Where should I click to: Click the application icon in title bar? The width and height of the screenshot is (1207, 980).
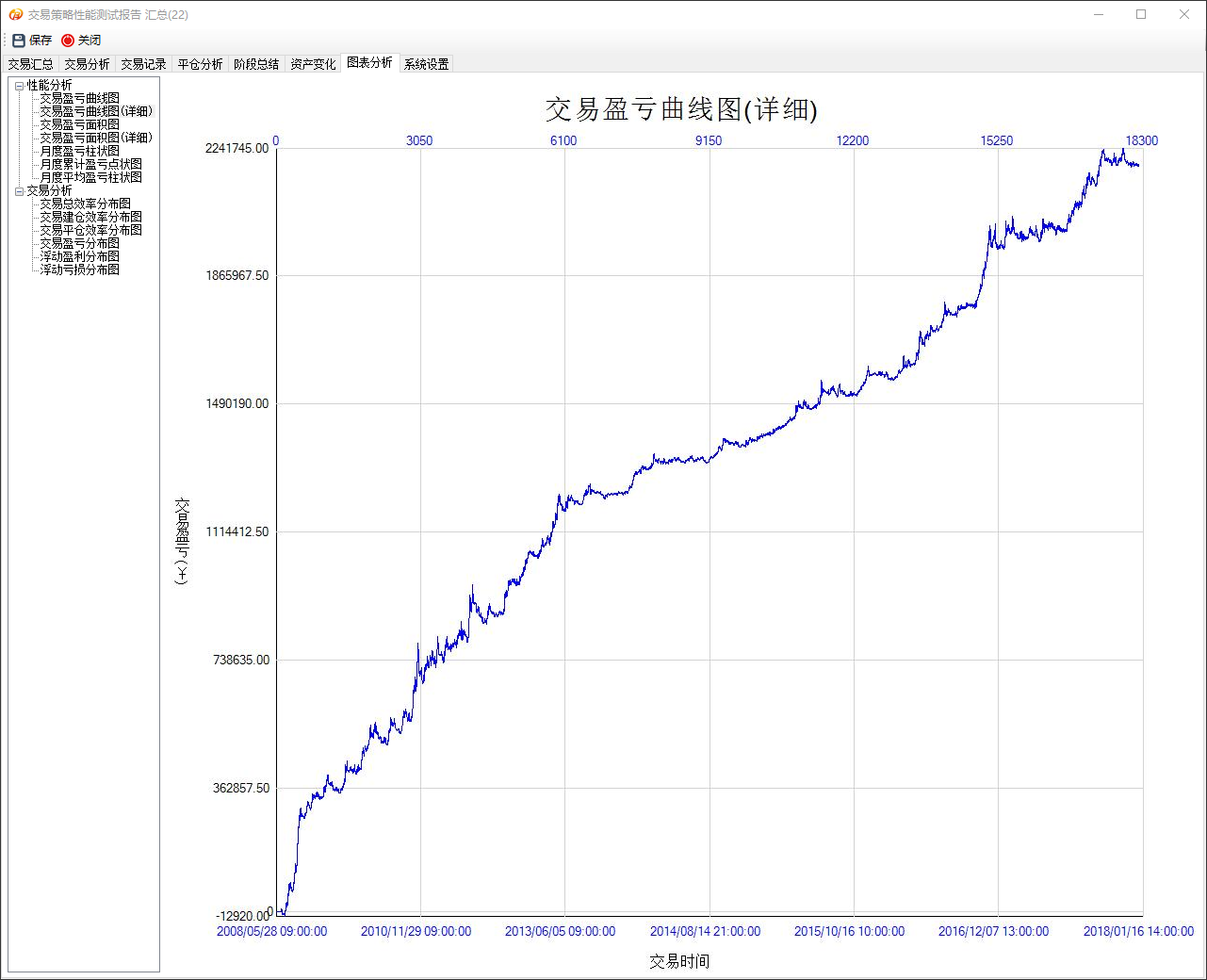pos(15,14)
